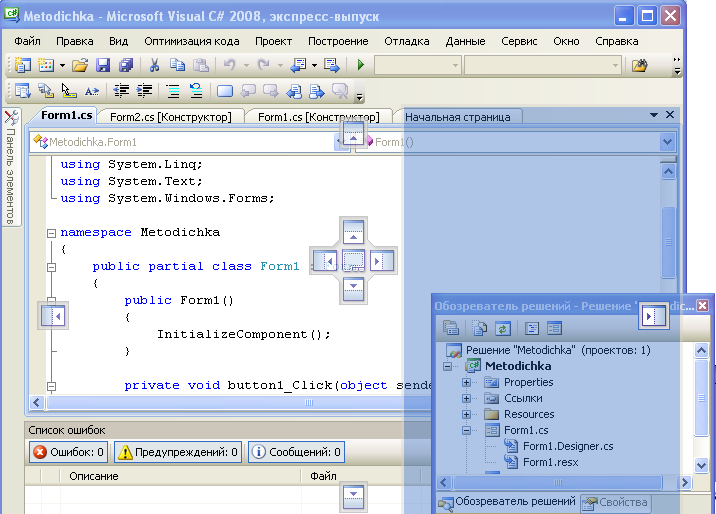716x514 pixels.
Task: Click the New Project toolbar icon
Action: pyautogui.click(x=22, y=65)
